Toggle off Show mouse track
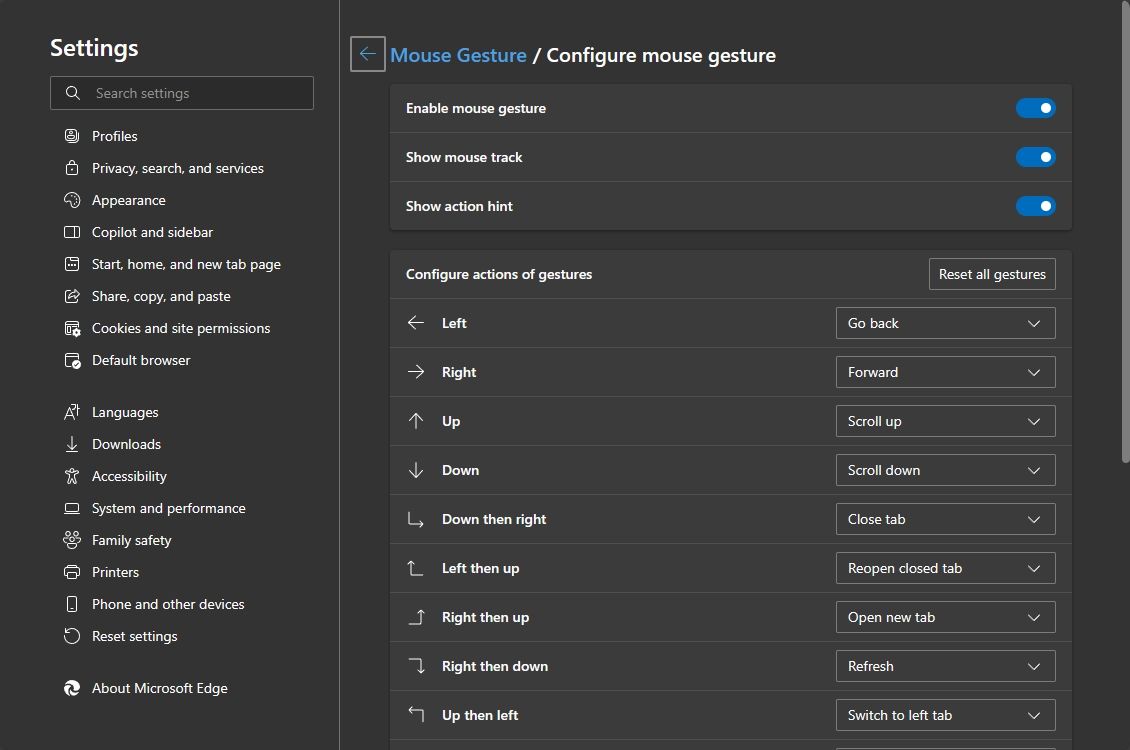The height and width of the screenshot is (750, 1130). tap(1036, 157)
